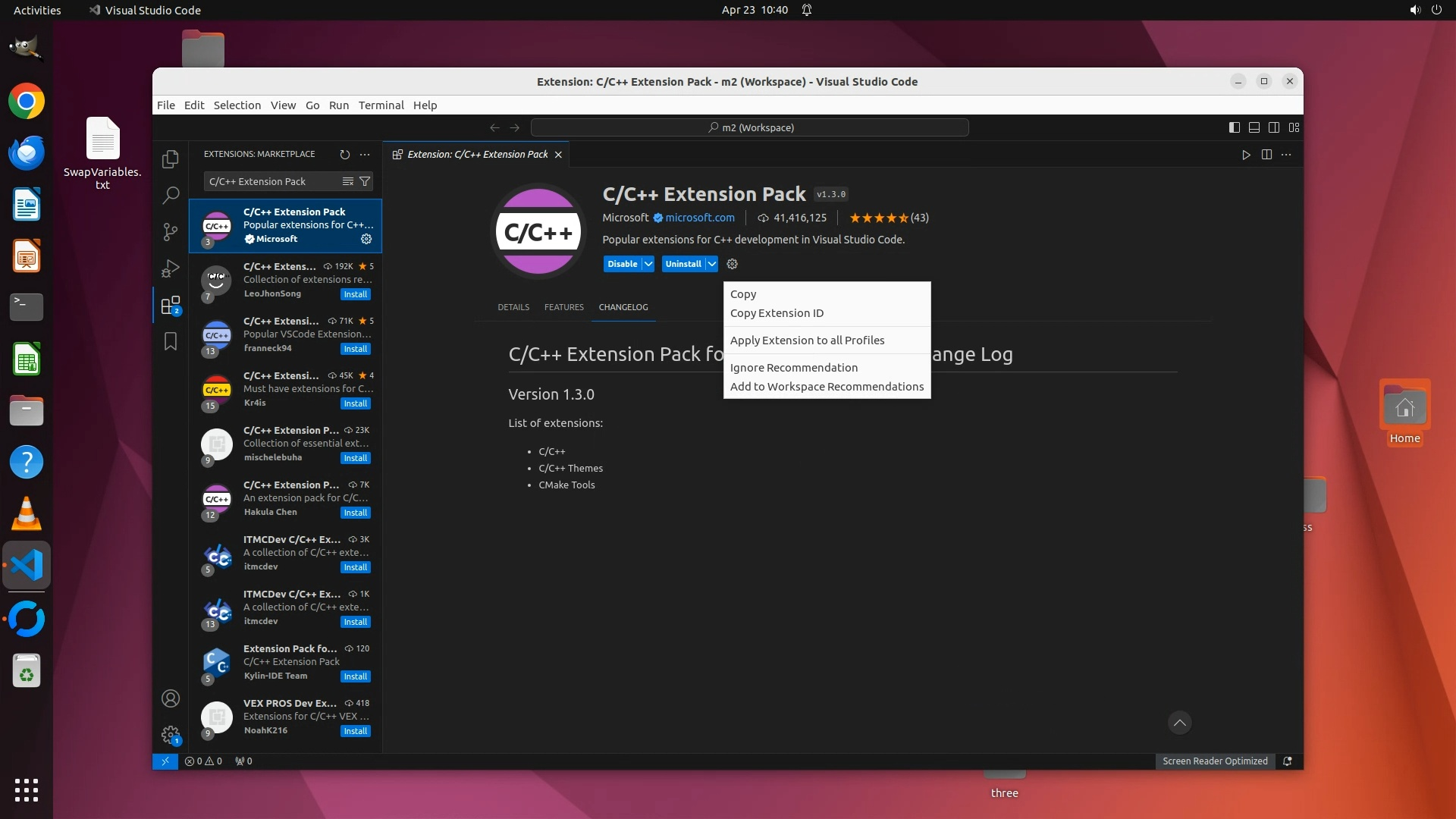Click the filter extensions funnel icon
Viewport: 1456px width, 819px height.
pyautogui.click(x=365, y=181)
